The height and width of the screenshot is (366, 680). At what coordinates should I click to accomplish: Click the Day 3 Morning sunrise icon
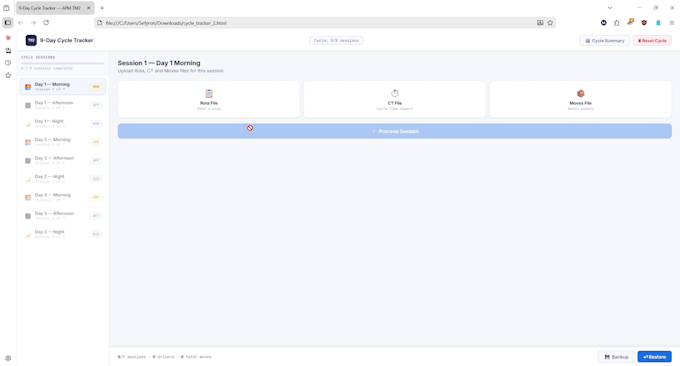[x=28, y=197]
